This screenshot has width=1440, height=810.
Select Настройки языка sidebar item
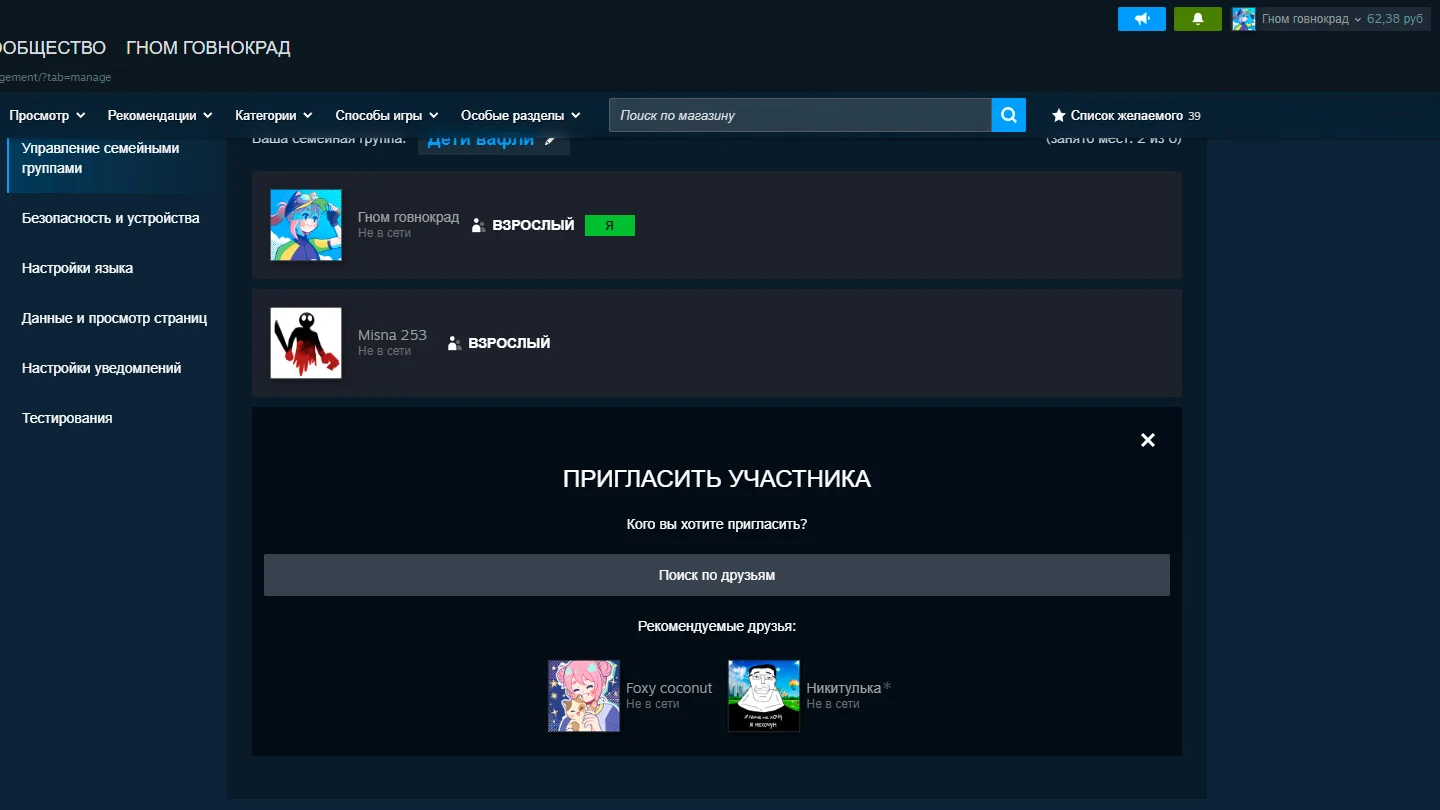77,268
